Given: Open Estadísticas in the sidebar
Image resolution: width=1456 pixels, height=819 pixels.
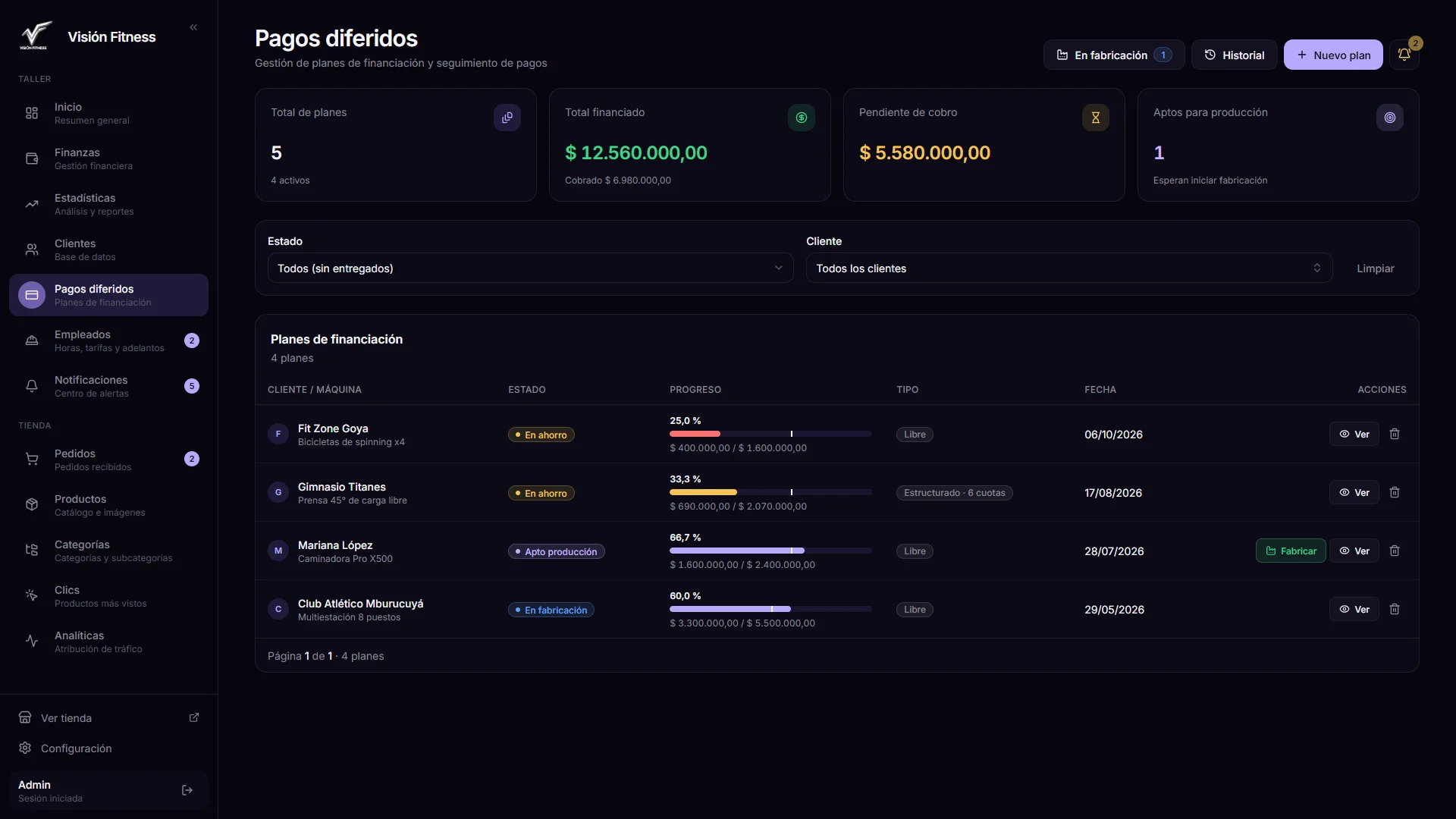Looking at the screenshot, I should pos(108,204).
